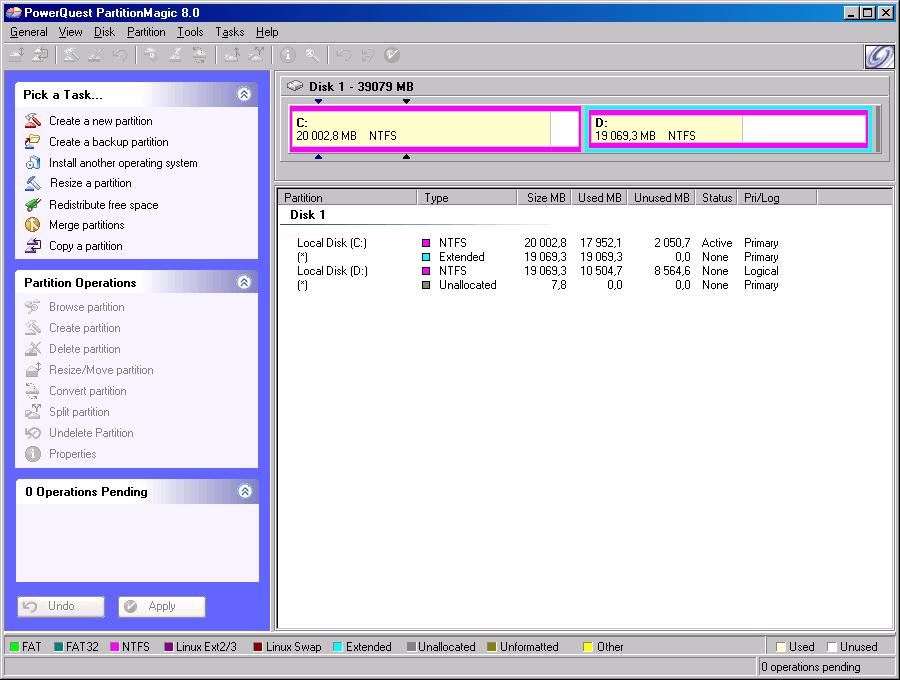Image resolution: width=900 pixels, height=680 pixels.
Task: Open the Tasks menu
Action: pos(230,32)
